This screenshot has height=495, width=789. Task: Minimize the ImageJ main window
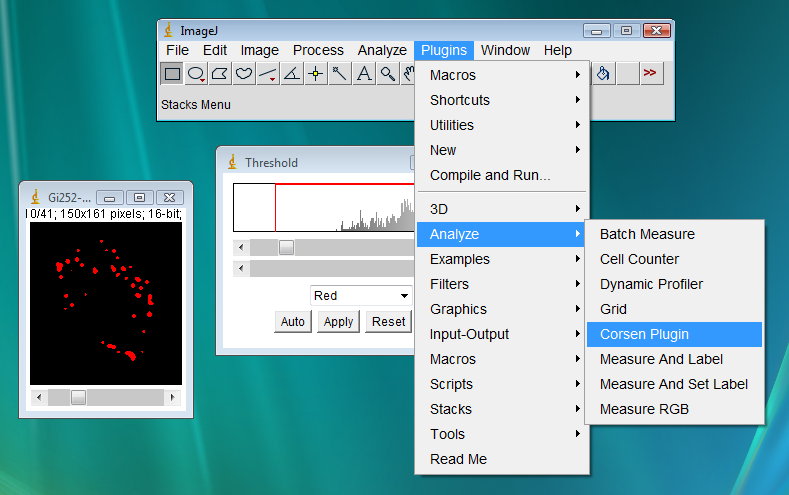[597, 31]
